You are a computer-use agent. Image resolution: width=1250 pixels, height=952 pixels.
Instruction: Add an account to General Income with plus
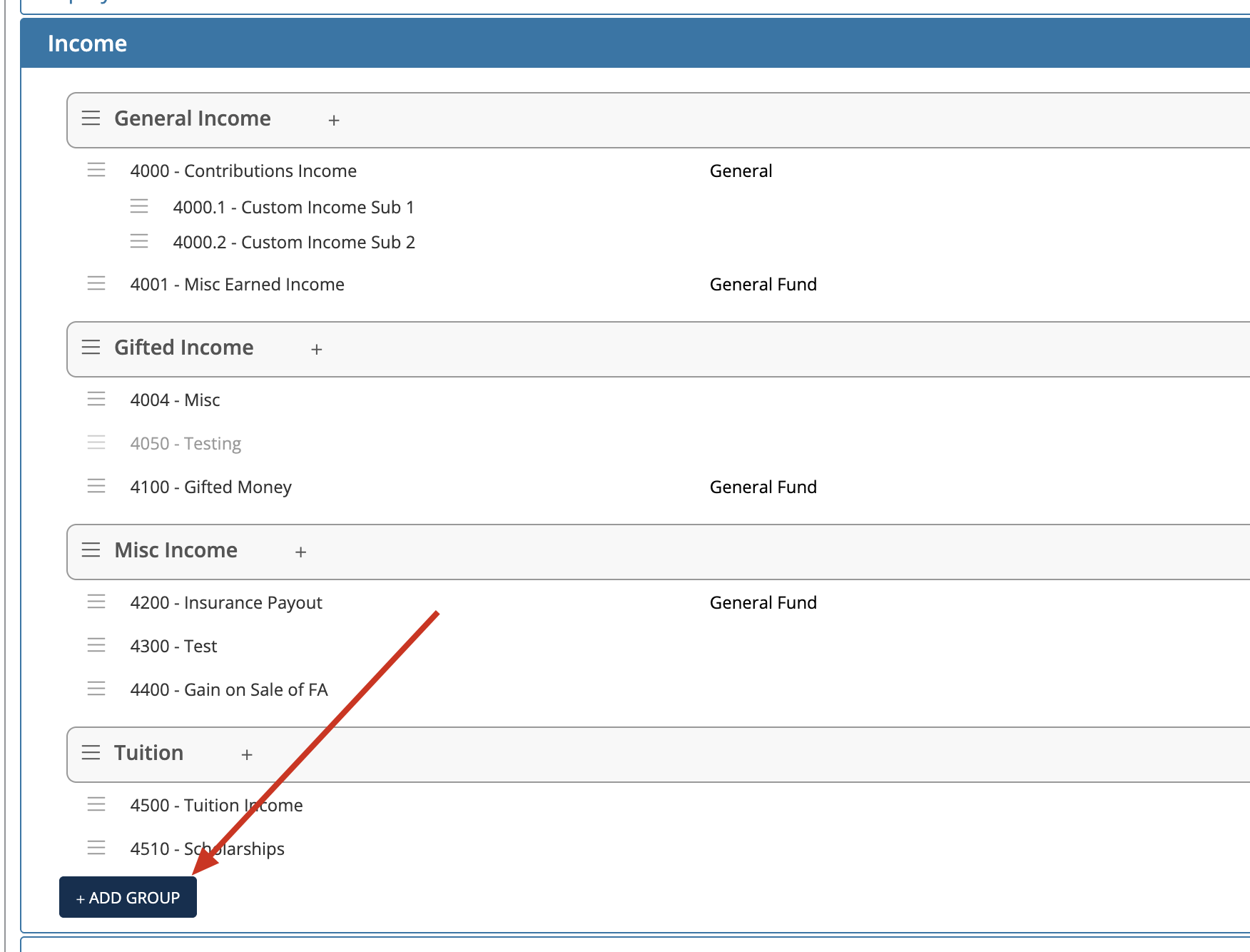pos(334,121)
